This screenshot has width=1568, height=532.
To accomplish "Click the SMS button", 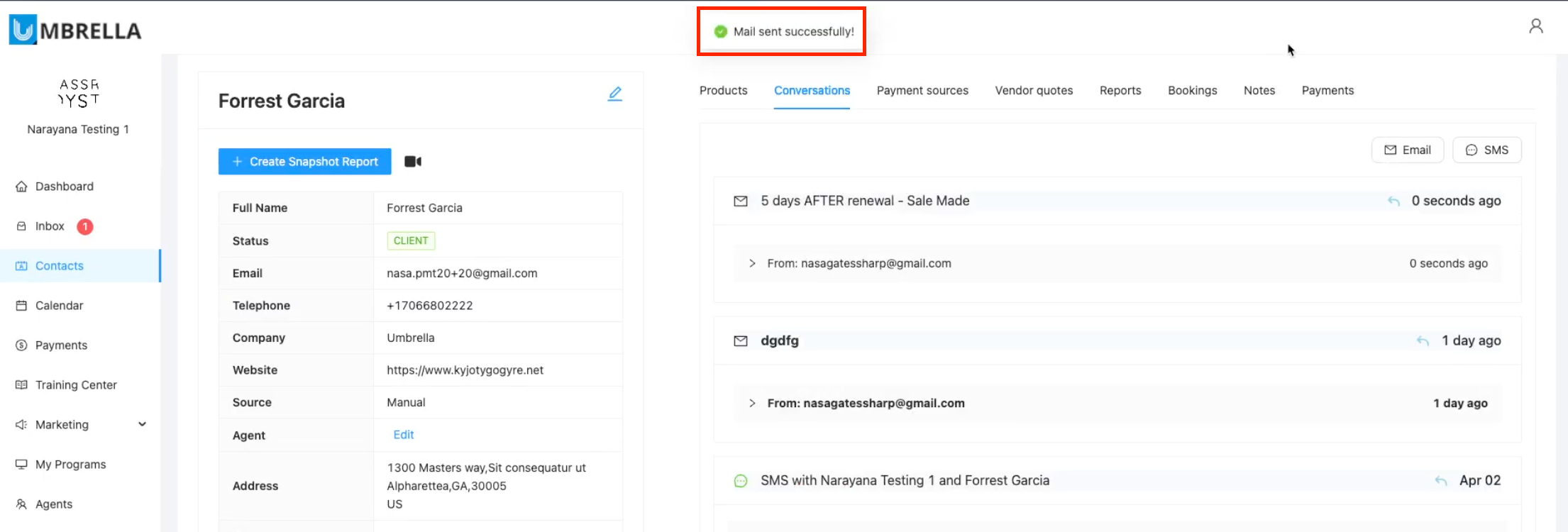I will 1486,150.
